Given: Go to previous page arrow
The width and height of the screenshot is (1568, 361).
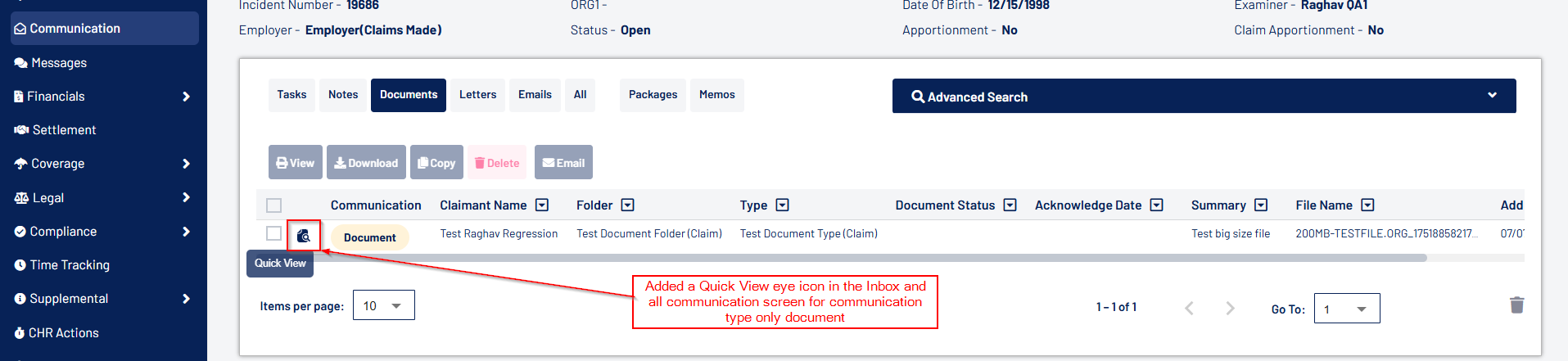Looking at the screenshot, I should pyautogui.click(x=1189, y=308).
